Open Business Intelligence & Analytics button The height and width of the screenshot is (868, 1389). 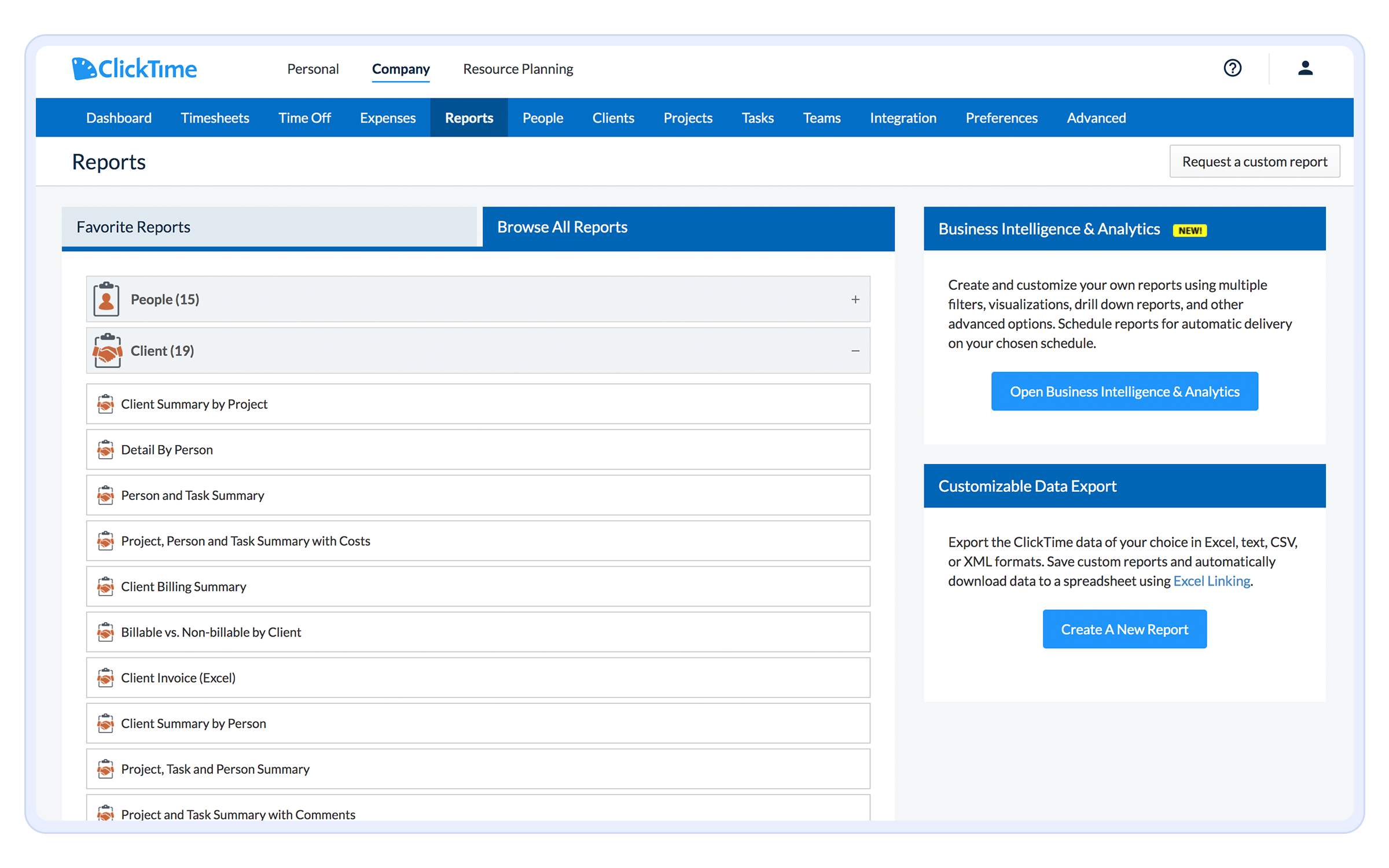(x=1124, y=392)
